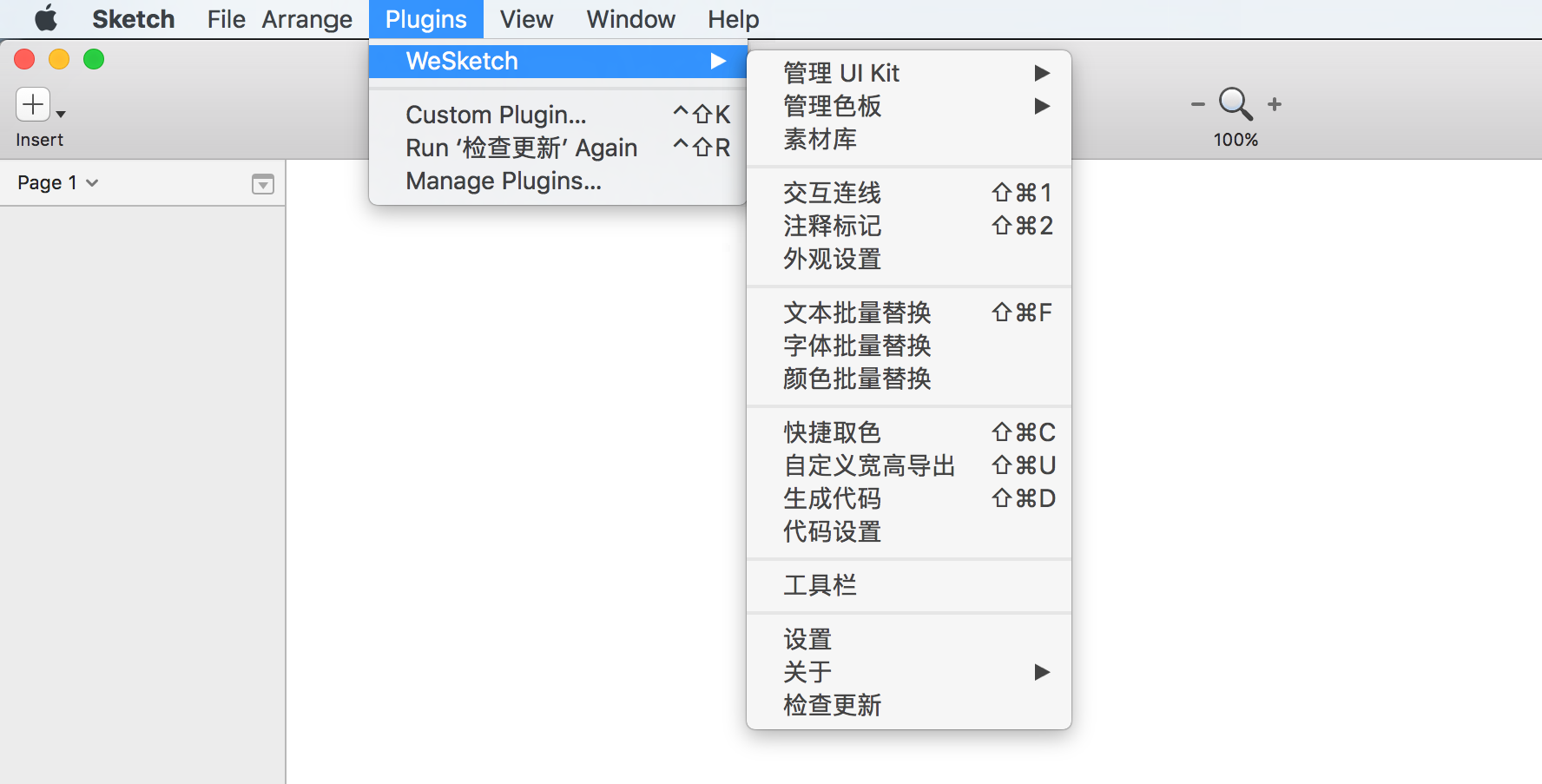Viewport: 1542px width, 784px height.
Task: Select Manage Plugins… menu item
Action: pyautogui.click(x=504, y=181)
